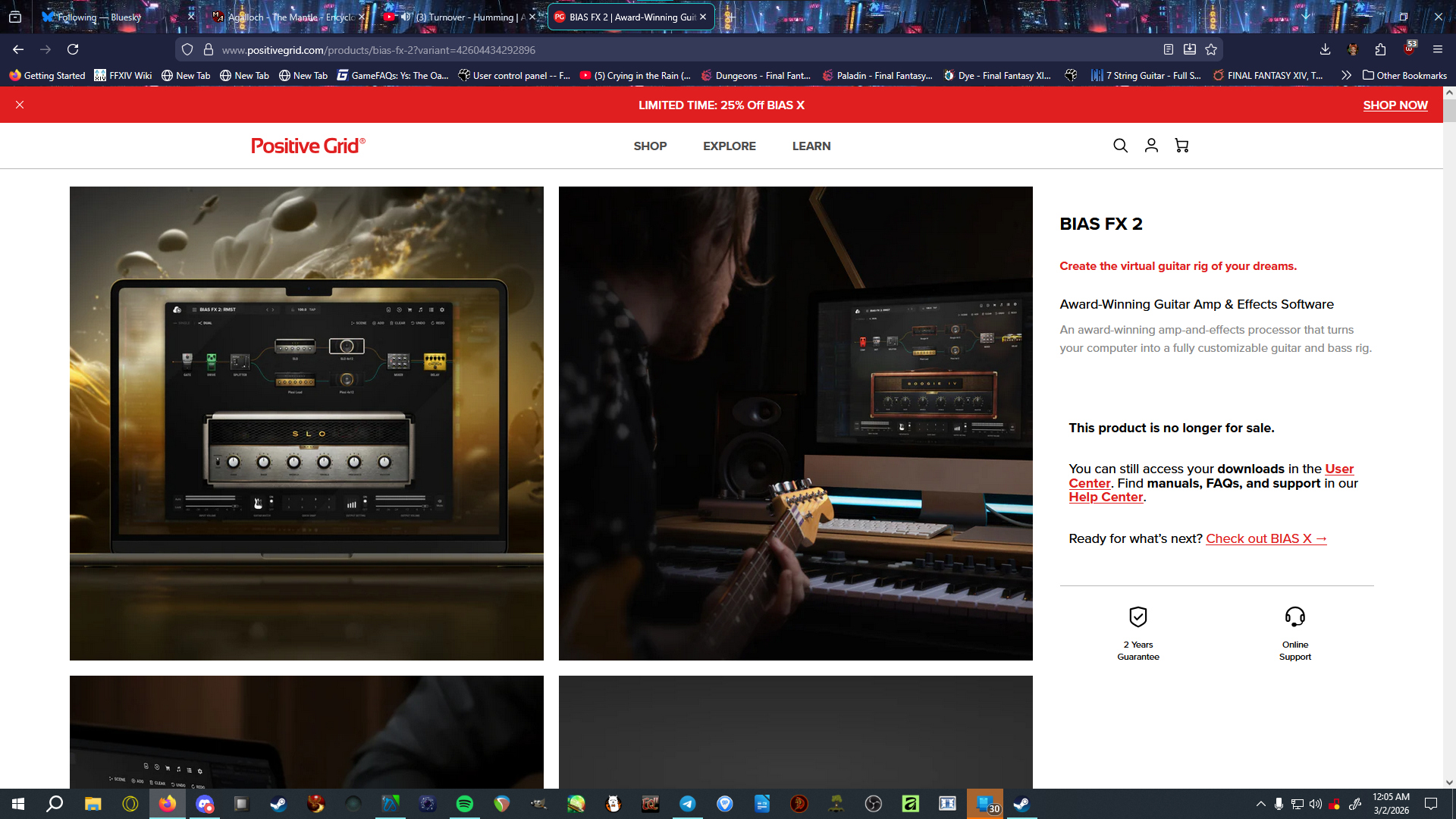The height and width of the screenshot is (819, 1456).
Task: Open the SHOP navigation menu
Action: pos(650,146)
